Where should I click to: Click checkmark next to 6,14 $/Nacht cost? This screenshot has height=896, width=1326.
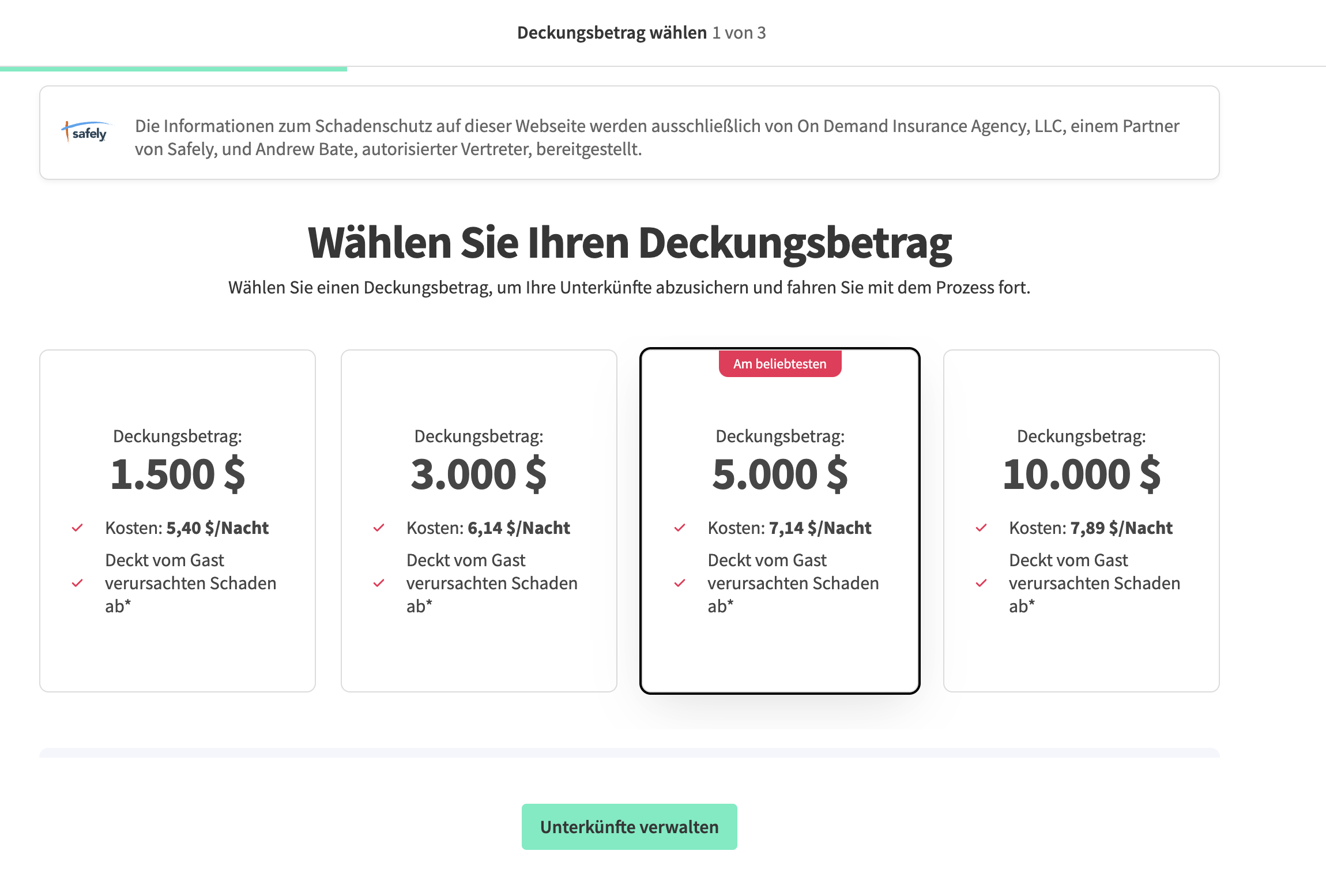[379, 528]
